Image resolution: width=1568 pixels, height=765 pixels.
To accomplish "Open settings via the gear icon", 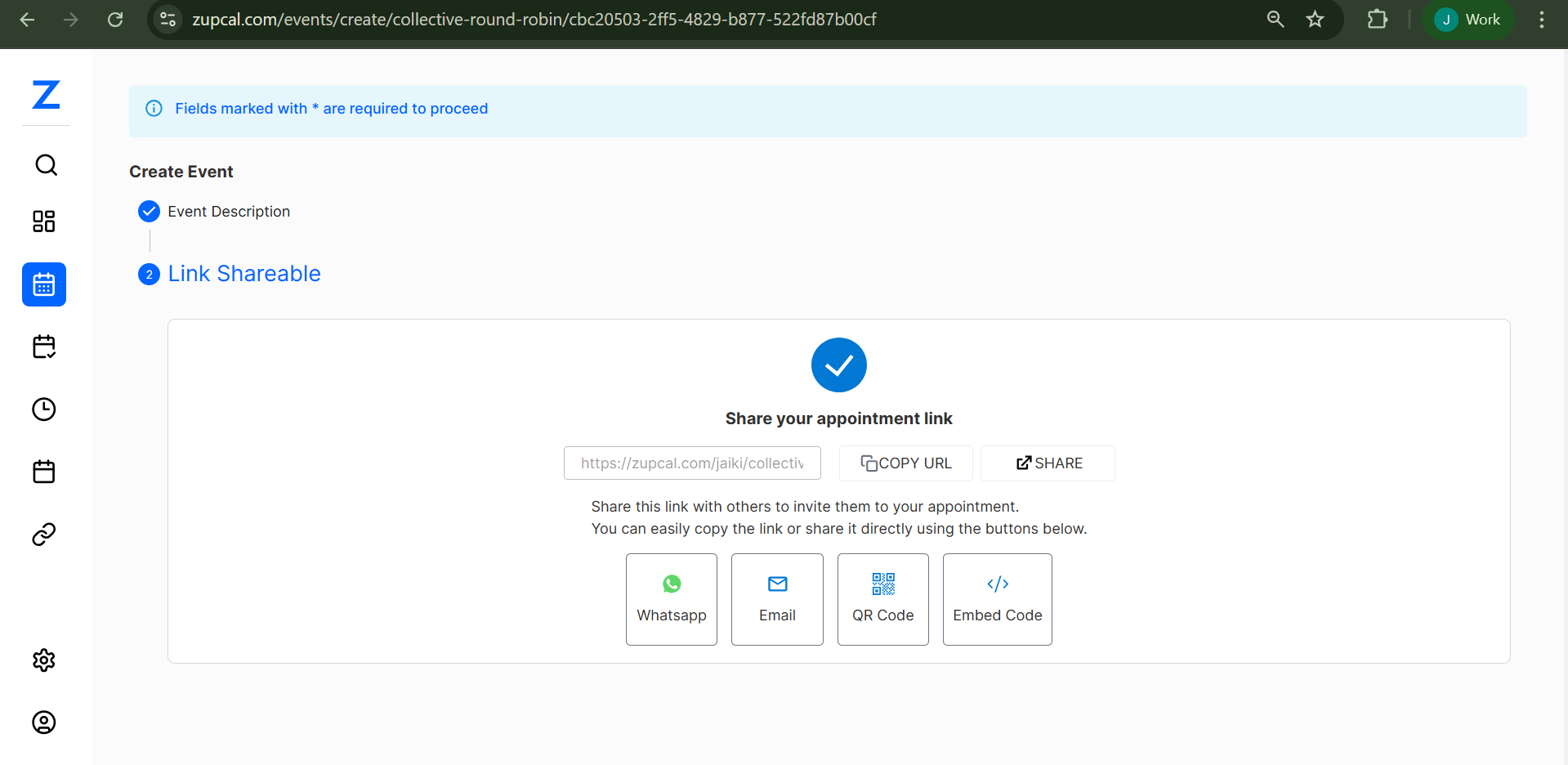I will [x=44, y=660].
